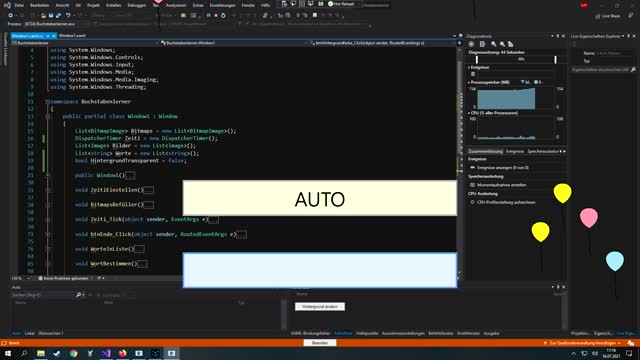640x360 pixels.
Task: Click the Beenden button
Action: pos(320,343)
